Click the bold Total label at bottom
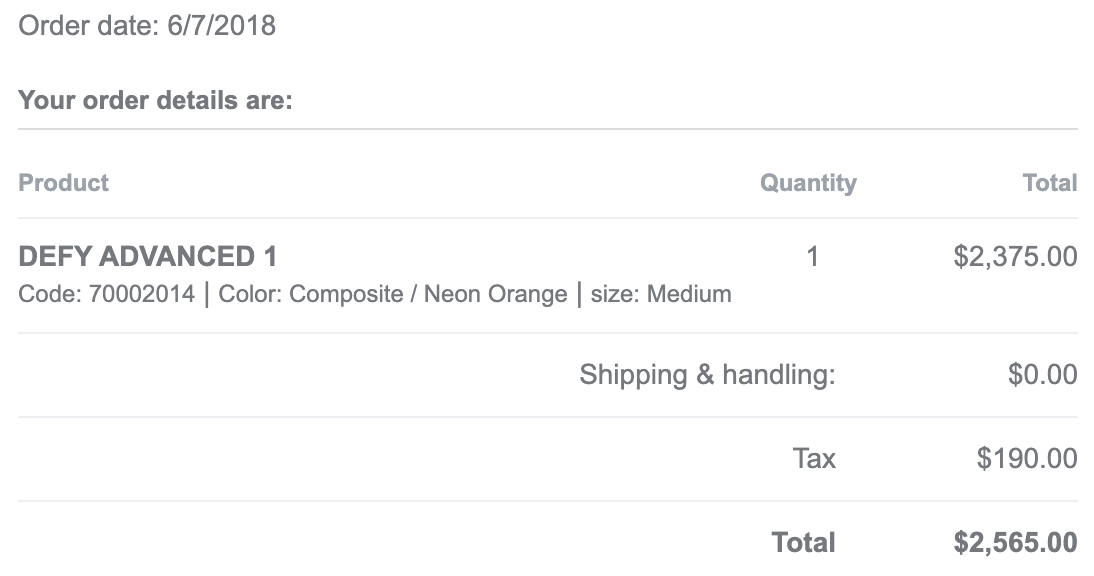 [x=803, y=543]
